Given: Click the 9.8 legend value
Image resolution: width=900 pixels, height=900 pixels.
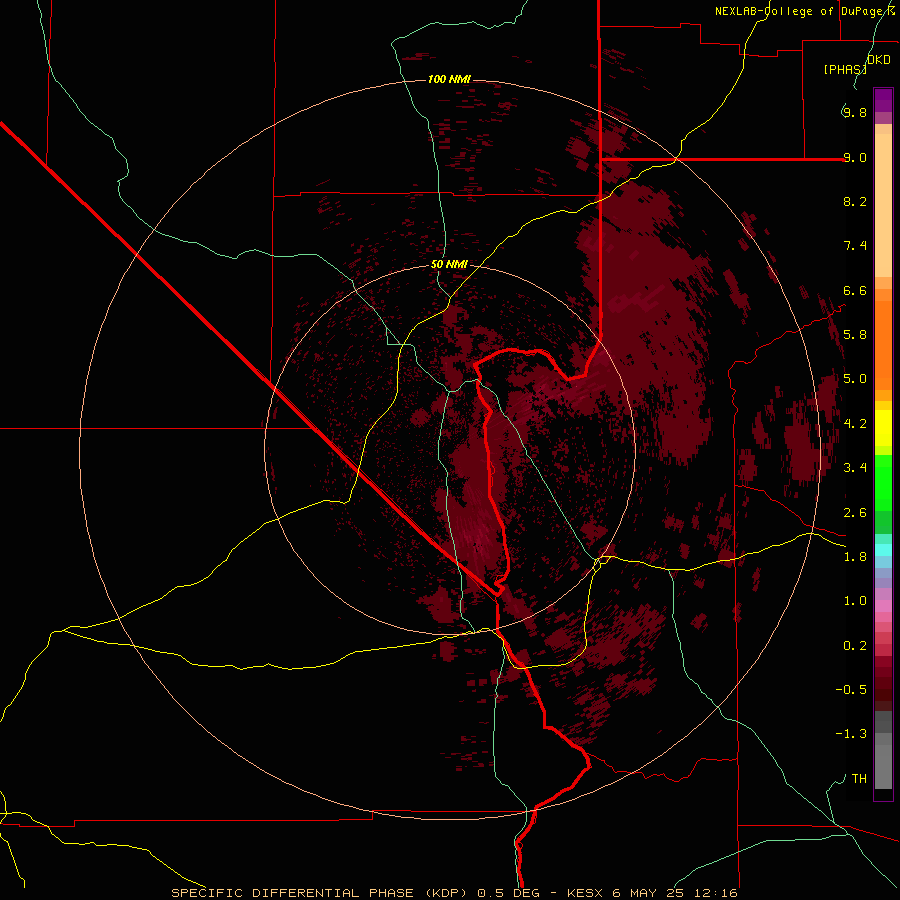Looking at the screenshot, I should click(x=855, y=112).
